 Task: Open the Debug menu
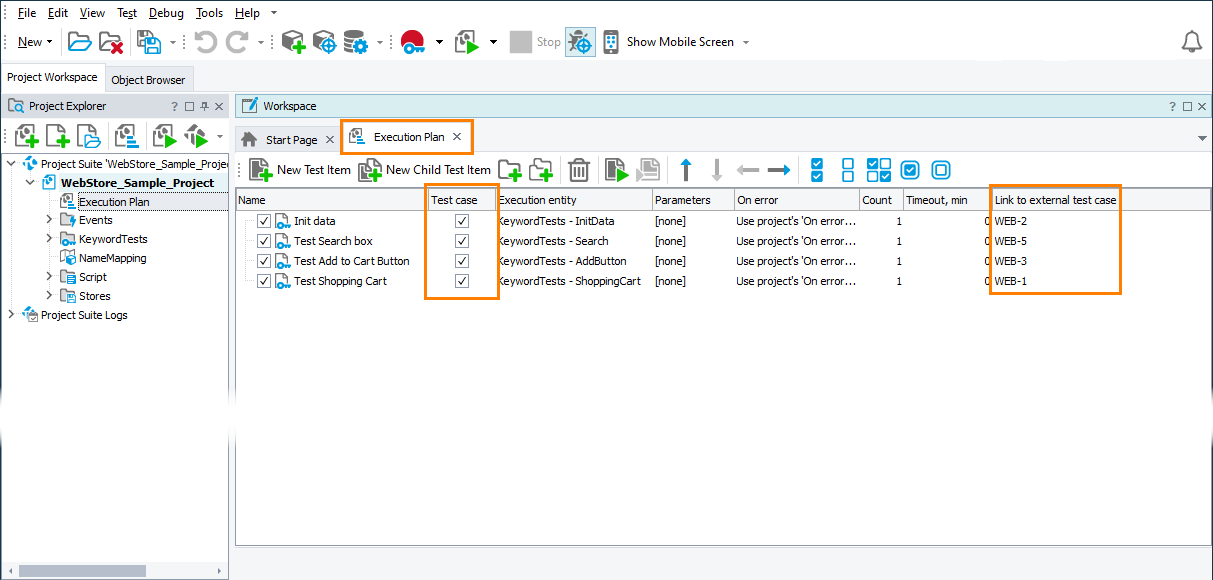tap(166, 13)
